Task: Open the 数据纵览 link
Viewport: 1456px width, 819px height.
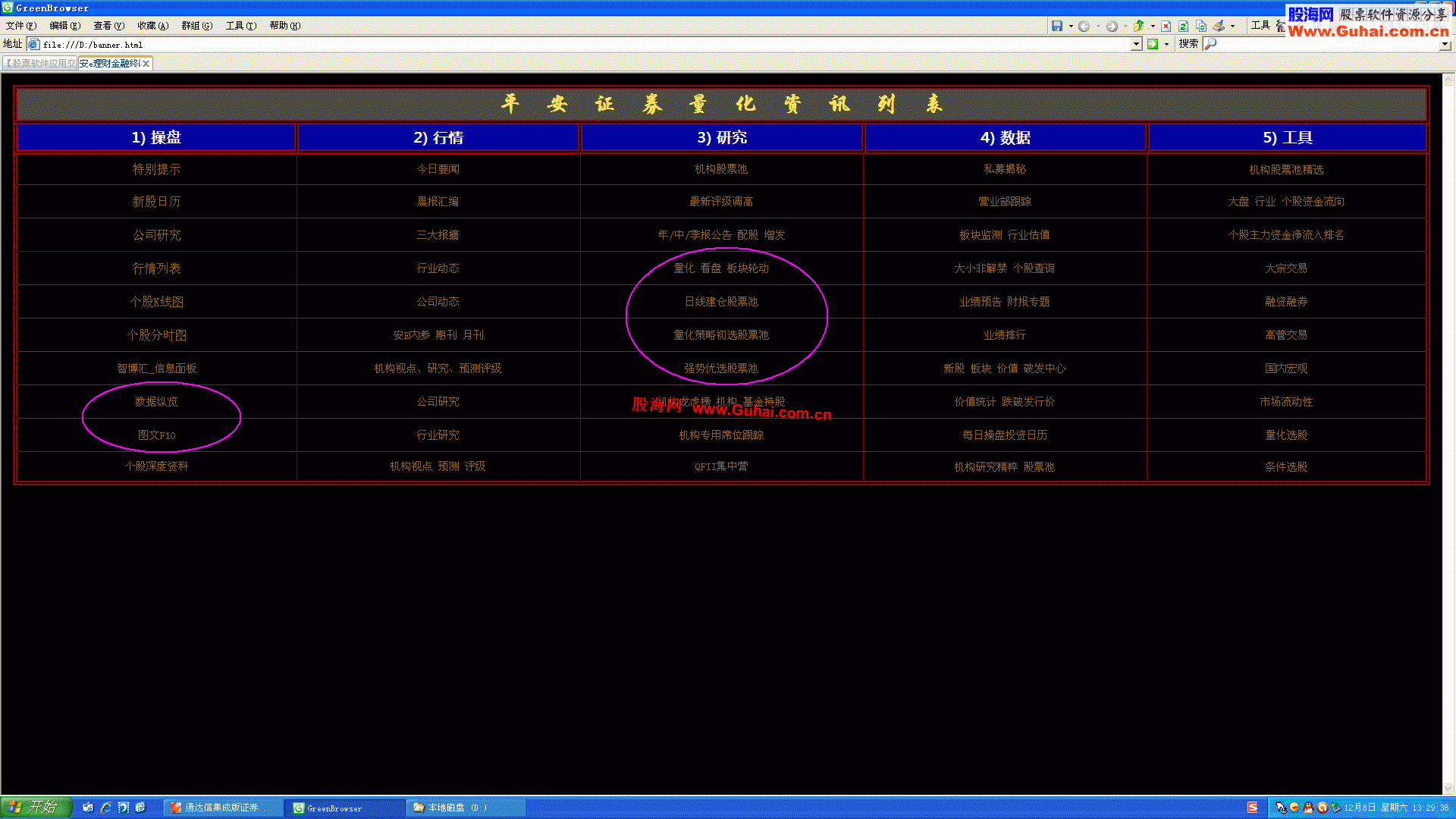Action: [x=156, y=402]
